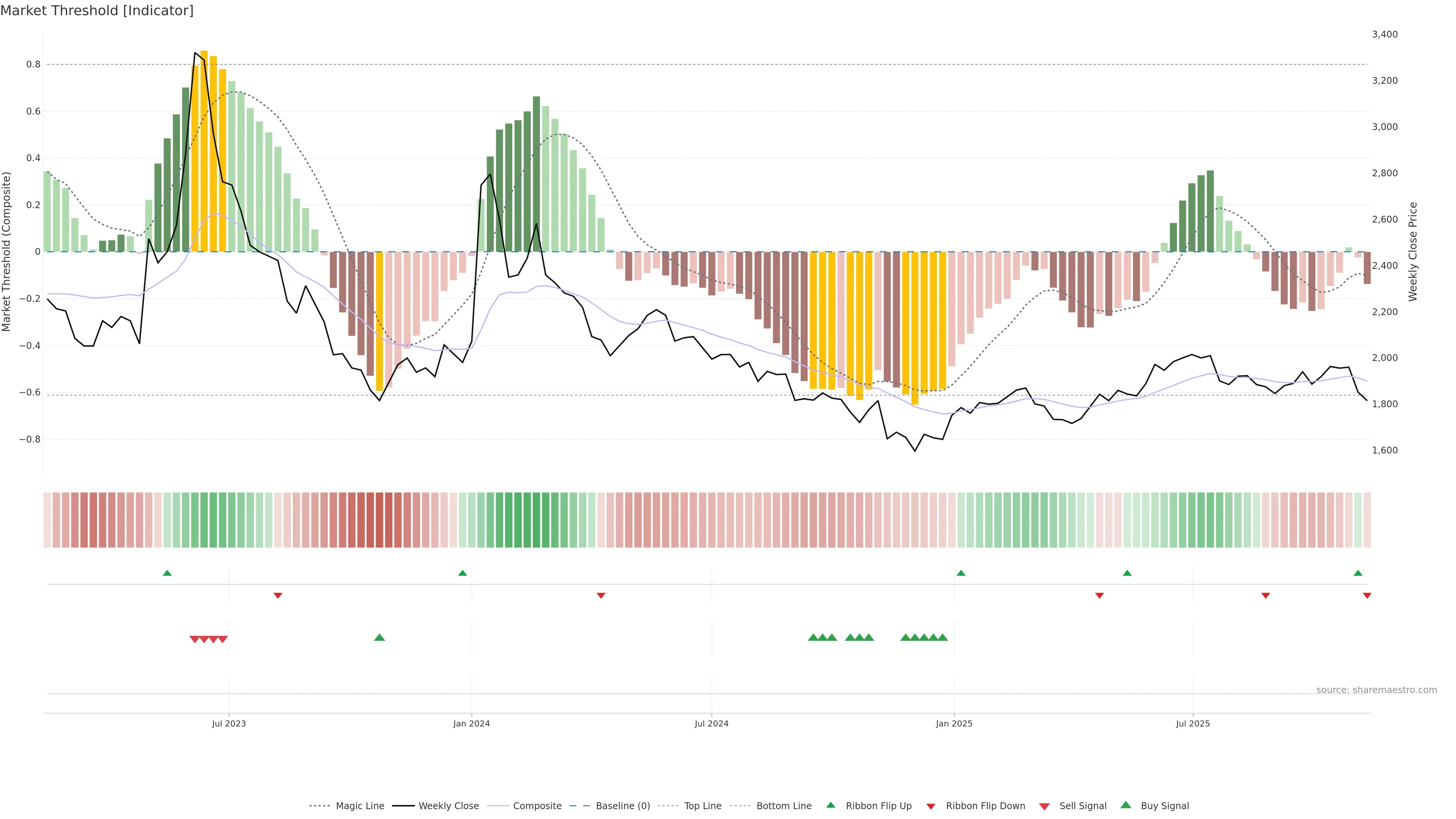Screen dimensions: 1456x819
Task: Click the Jul 2024 x-axis label
Action: [711, 723]
